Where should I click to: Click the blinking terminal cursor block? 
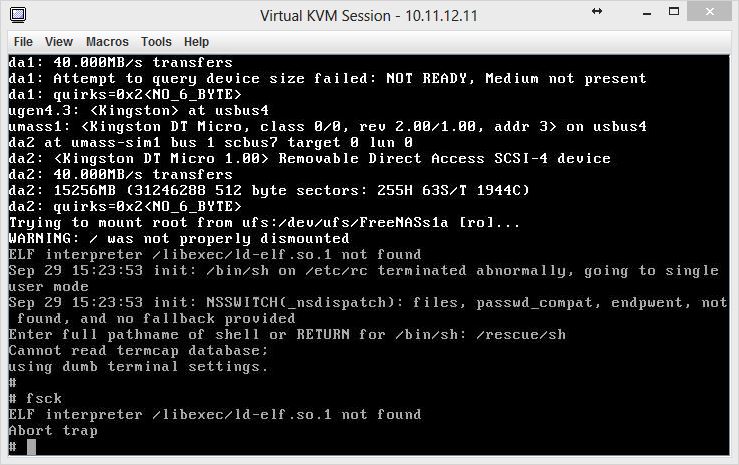click(32, 446)
